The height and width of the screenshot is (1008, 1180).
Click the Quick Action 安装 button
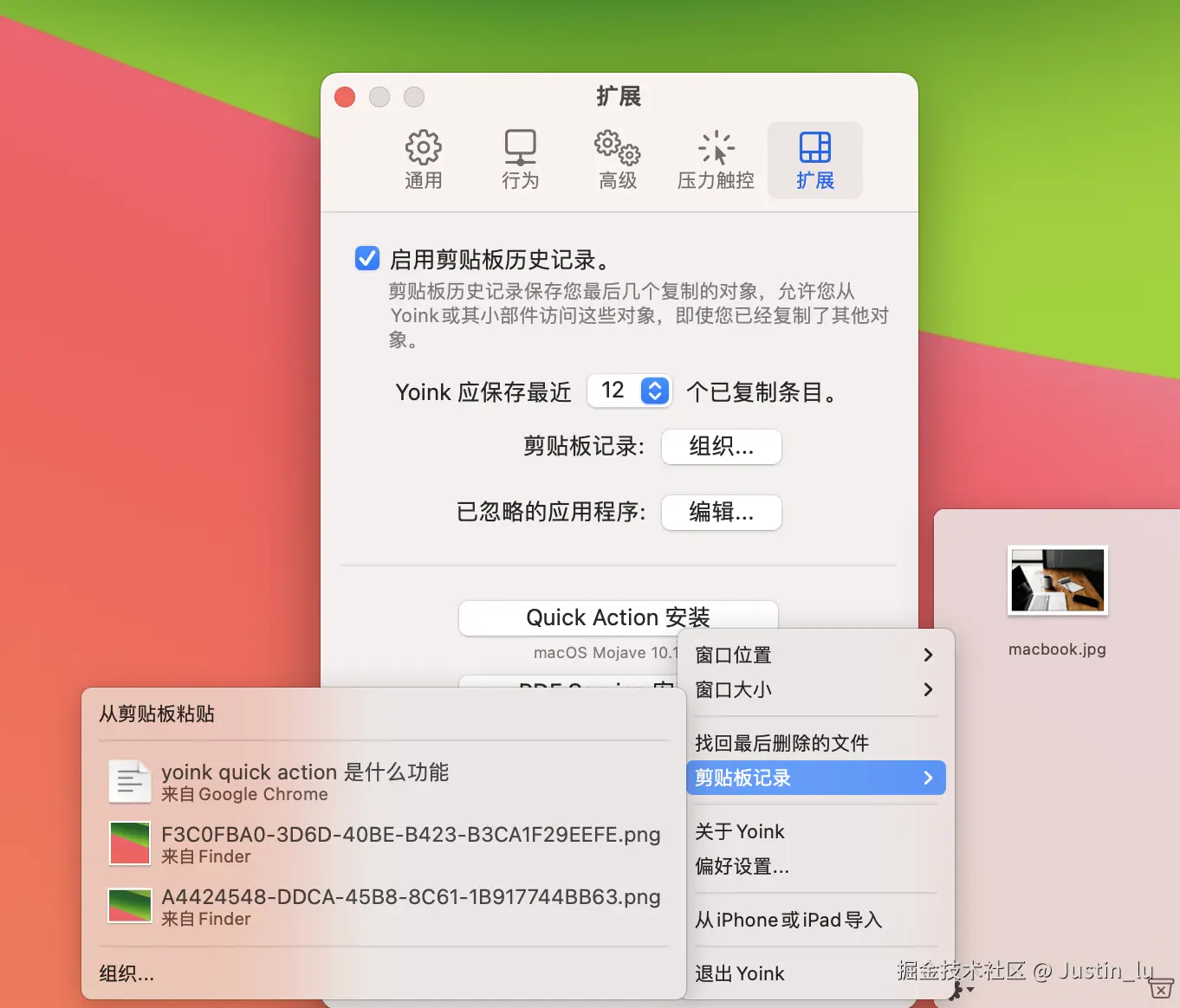618,617
